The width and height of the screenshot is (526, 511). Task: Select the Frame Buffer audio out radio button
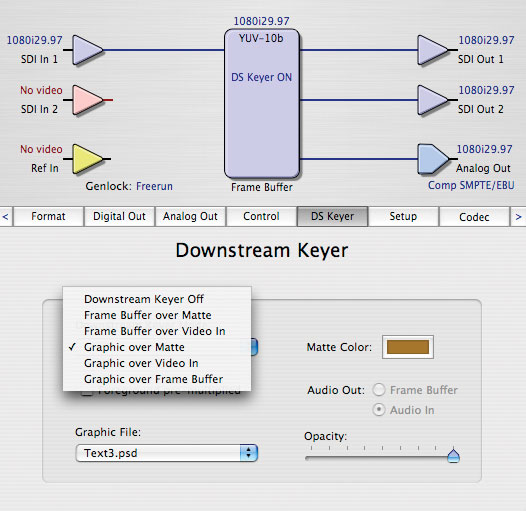379,390
